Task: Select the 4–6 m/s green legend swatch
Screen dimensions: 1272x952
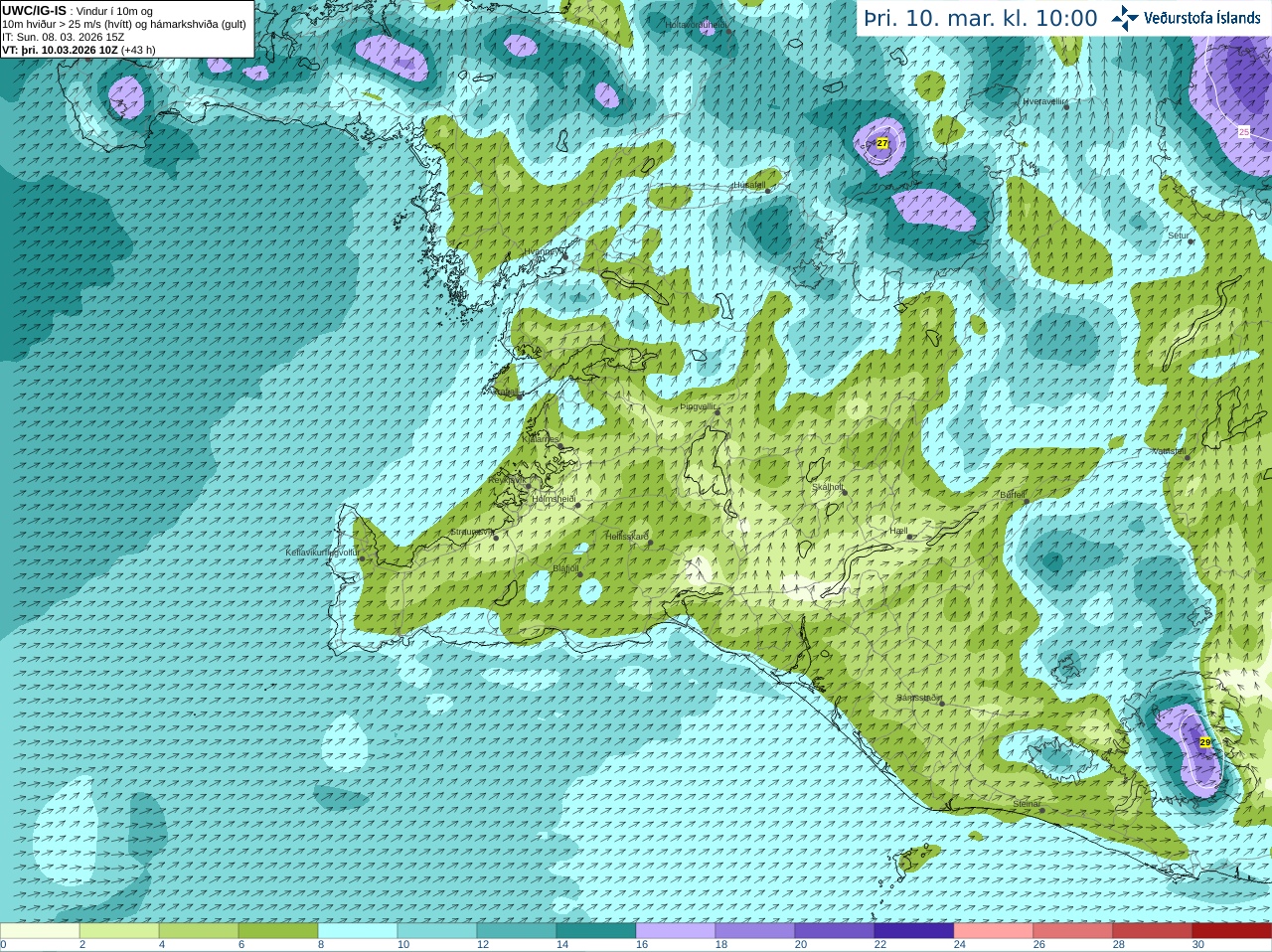Action: tap(199, 931)
